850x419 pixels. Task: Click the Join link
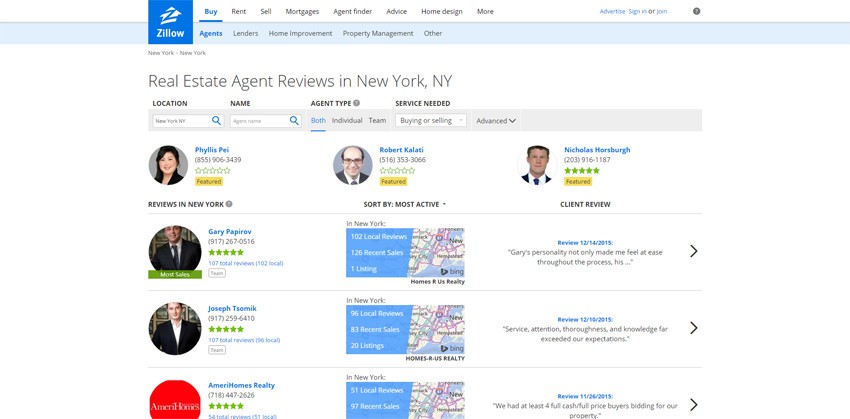pyautogui.click(x=661, y=11)
